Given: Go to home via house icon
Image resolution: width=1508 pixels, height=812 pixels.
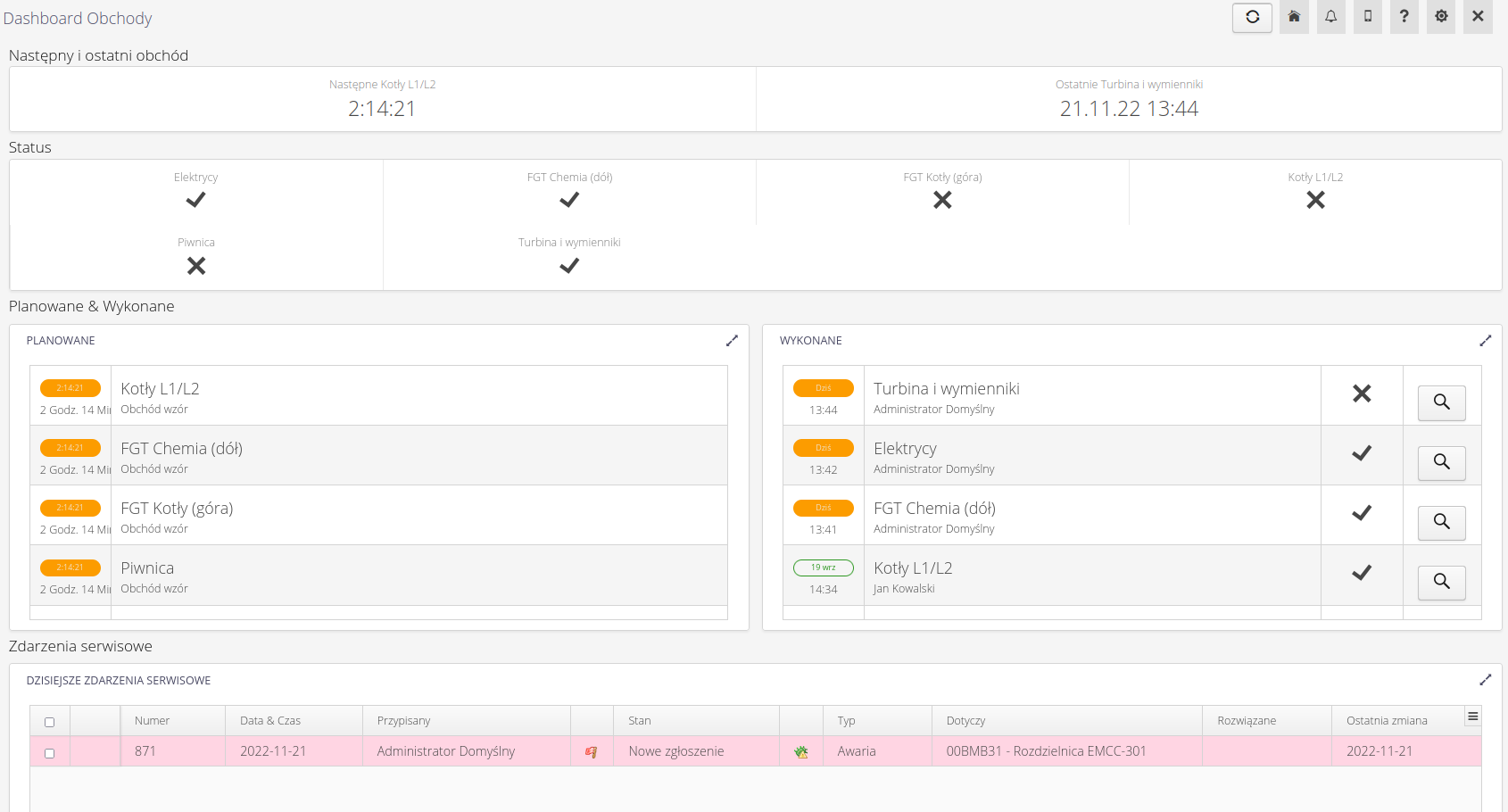Looking at the screenshot, I should pyautogui.click(x=1294, y=17).
